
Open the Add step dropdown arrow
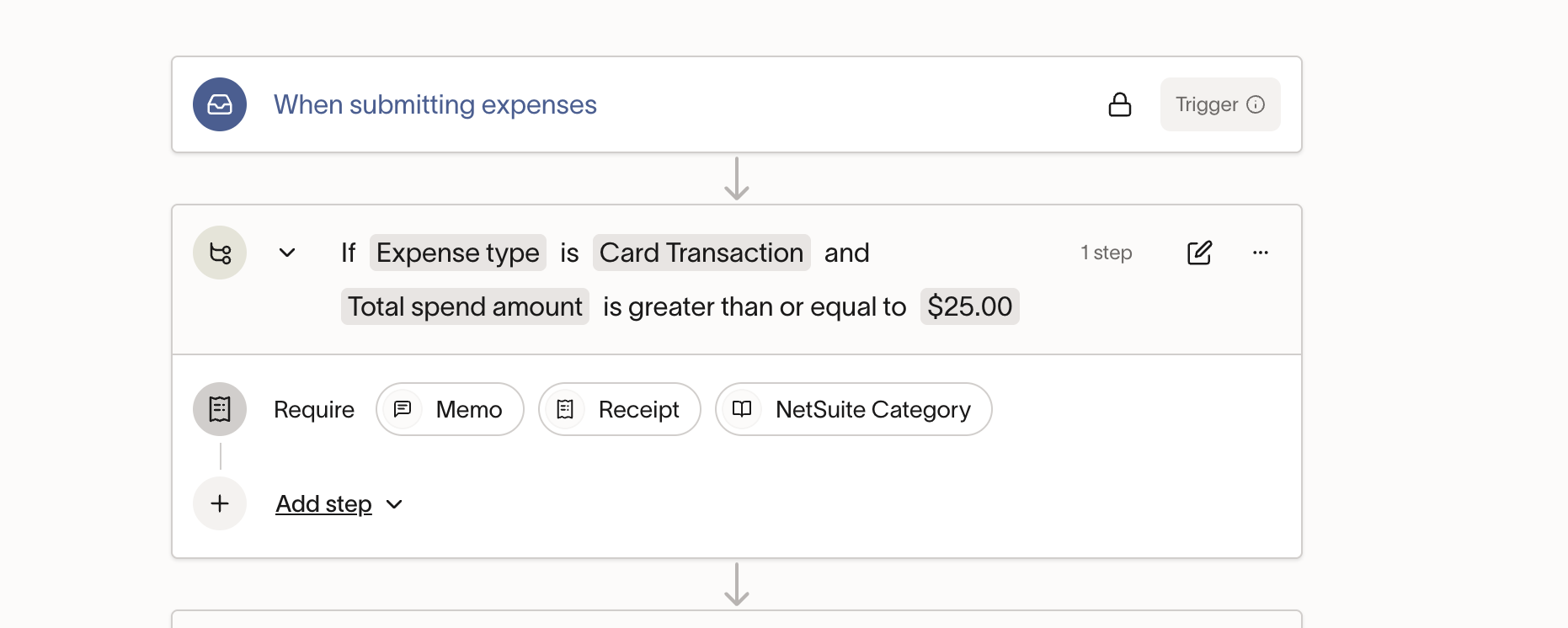(394, 504)
